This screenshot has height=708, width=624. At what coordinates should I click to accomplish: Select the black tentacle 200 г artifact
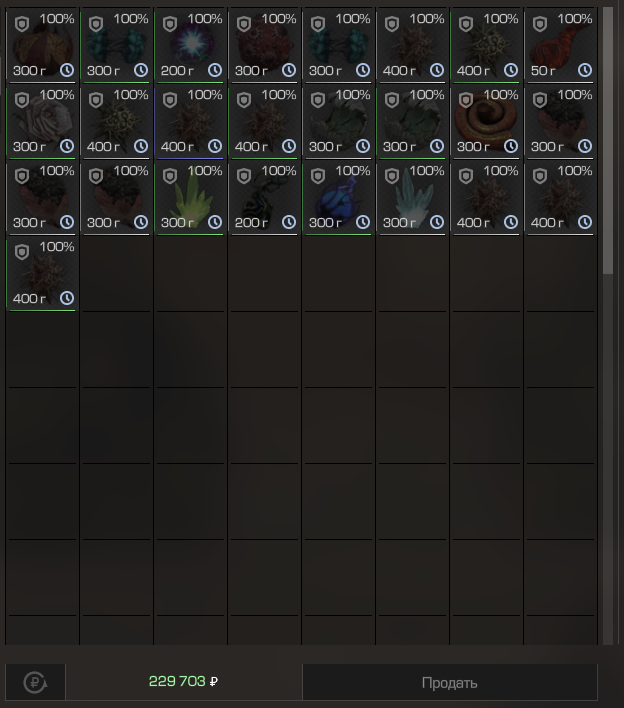(x=265, y=198)
